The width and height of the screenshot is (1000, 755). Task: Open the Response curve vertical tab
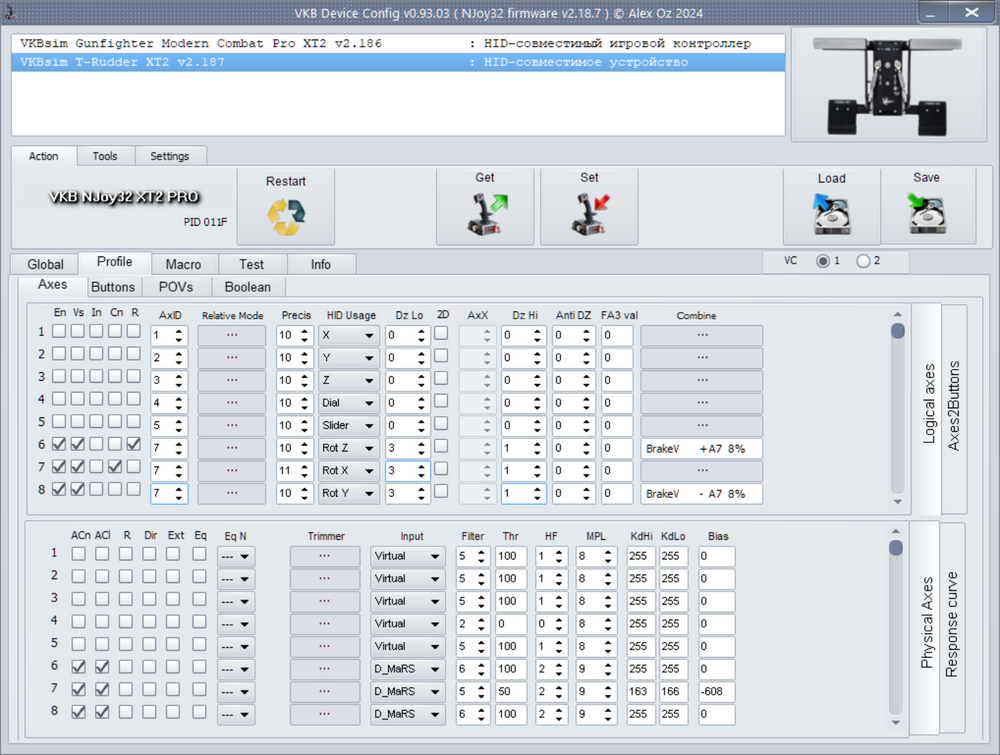coord(952,625)
